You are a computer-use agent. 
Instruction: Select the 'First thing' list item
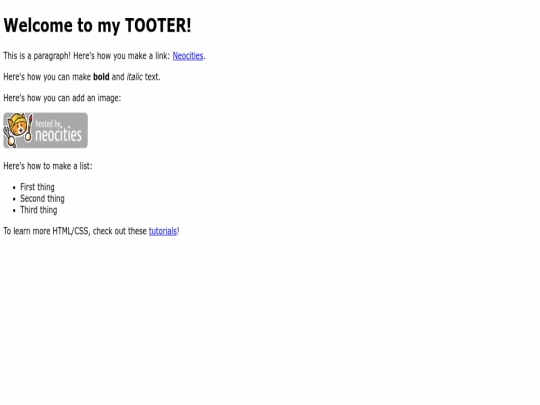[37, 187]
